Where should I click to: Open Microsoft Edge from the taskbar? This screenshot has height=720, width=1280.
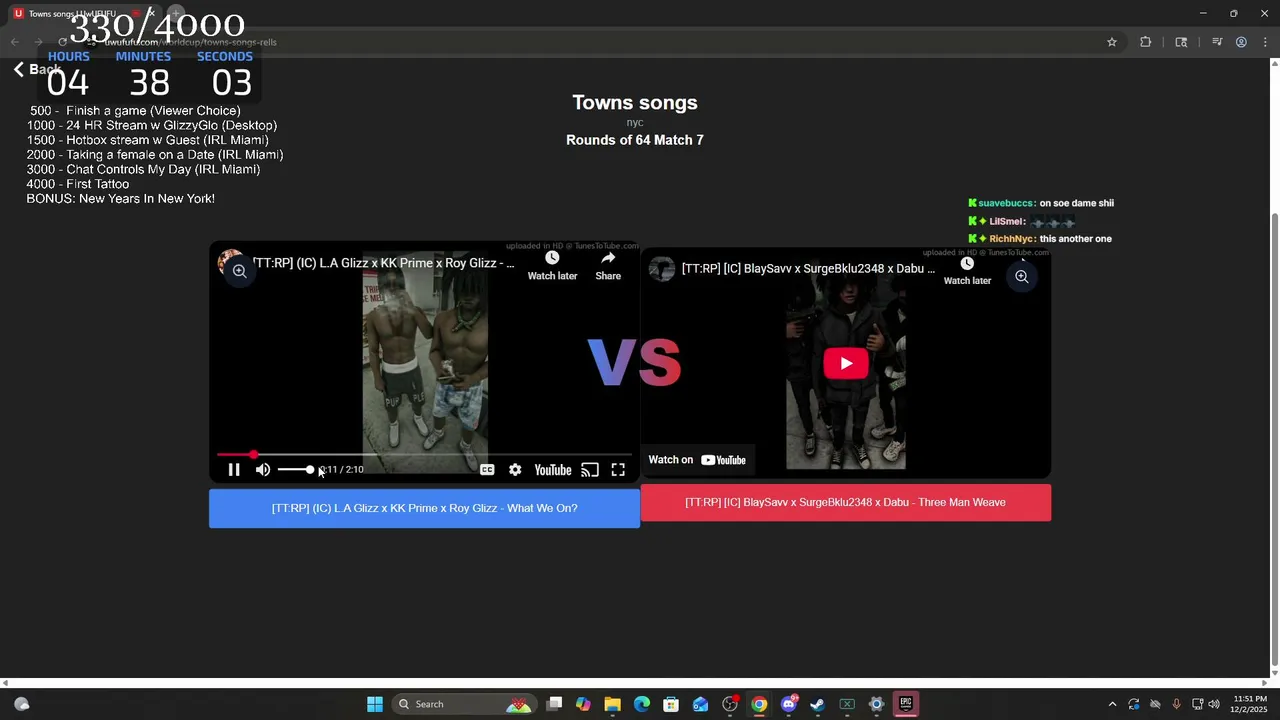click(x=642, y=704)
